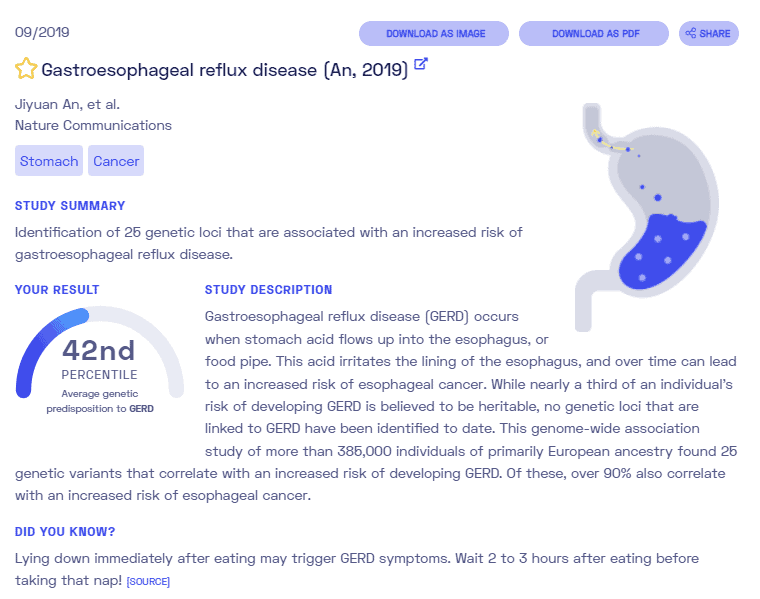Image resolution: width=760 pixels, height=599 pixels.
Task: Click the YOUR RESULT heading
Action: [x=57, y=290]
